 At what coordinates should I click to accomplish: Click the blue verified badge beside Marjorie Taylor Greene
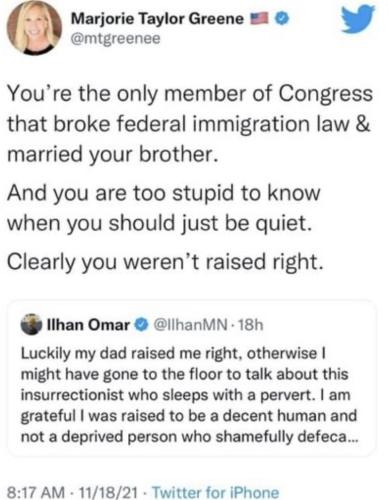click(x=283, y=19)
